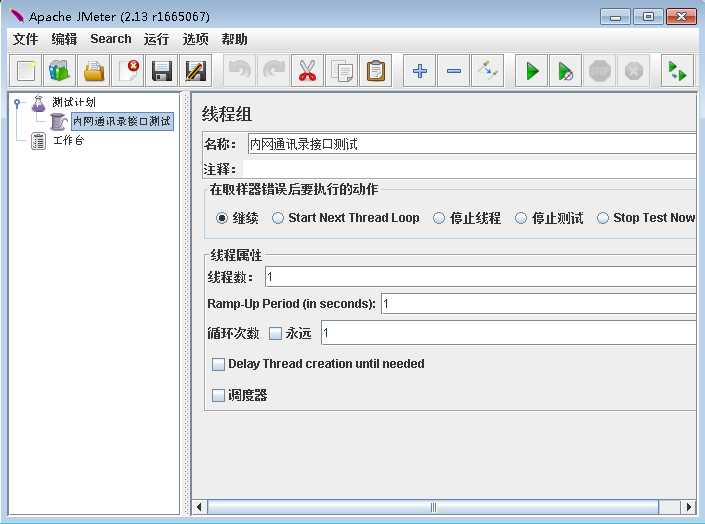705x524 pixels.
Task: Click the 注释 comments input field
Action: [470, 169]
